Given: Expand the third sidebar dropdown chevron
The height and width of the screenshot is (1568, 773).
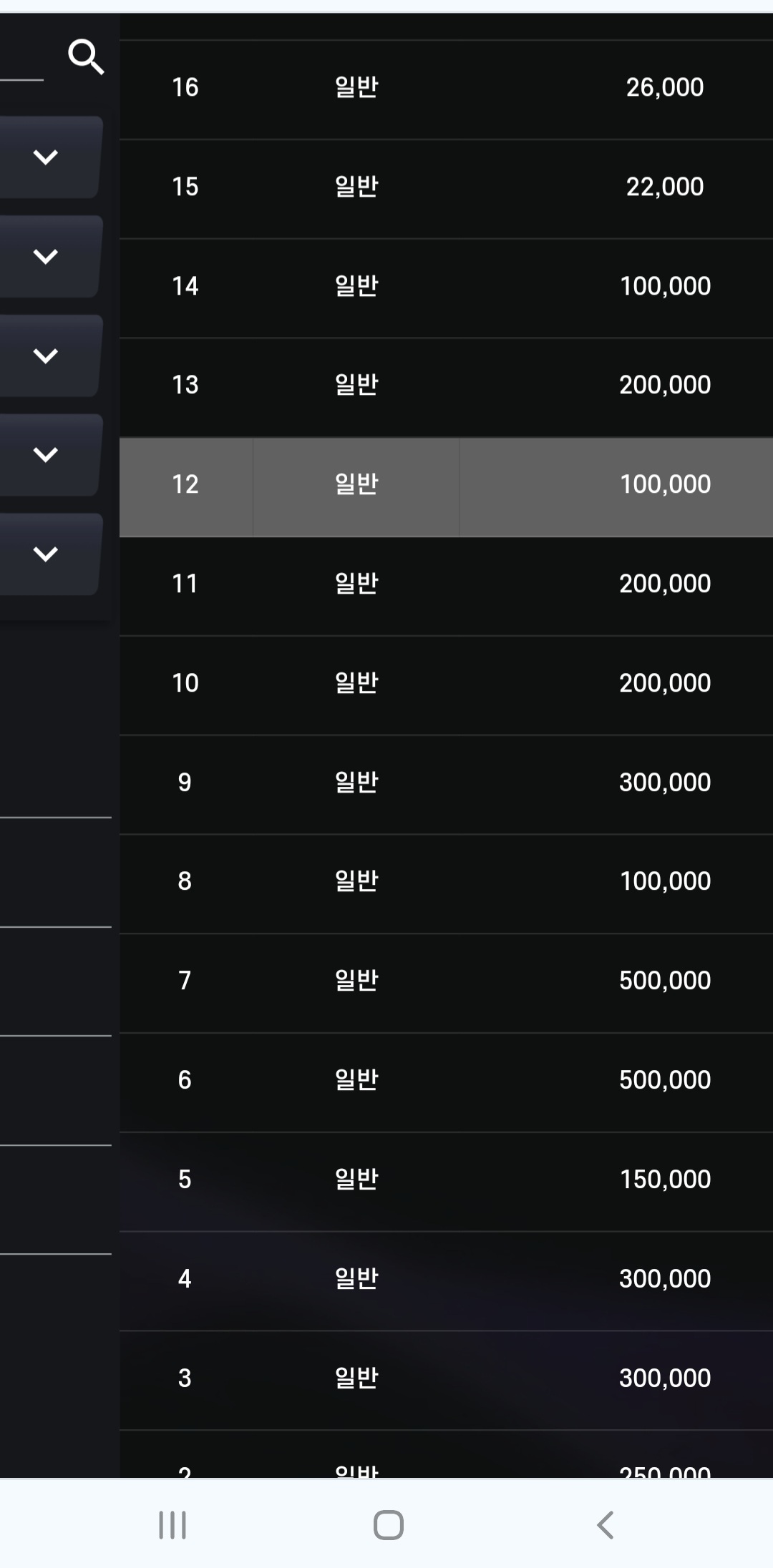Looking at the screenshot, I should point(46,356).
